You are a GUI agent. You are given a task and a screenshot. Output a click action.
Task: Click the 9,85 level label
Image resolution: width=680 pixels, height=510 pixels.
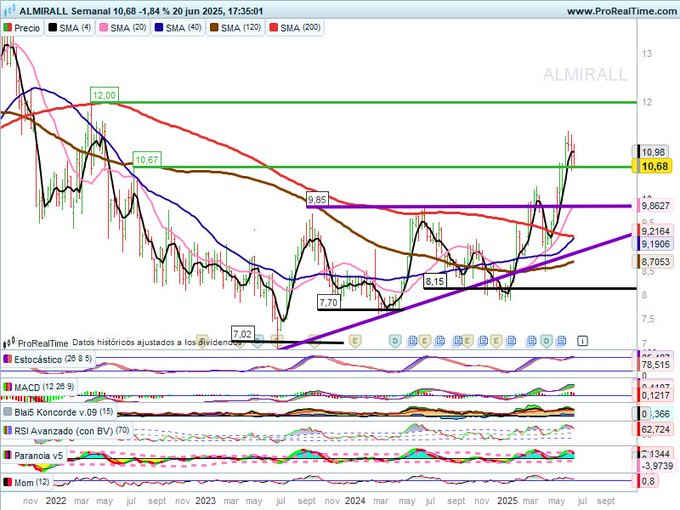(317, 199)
